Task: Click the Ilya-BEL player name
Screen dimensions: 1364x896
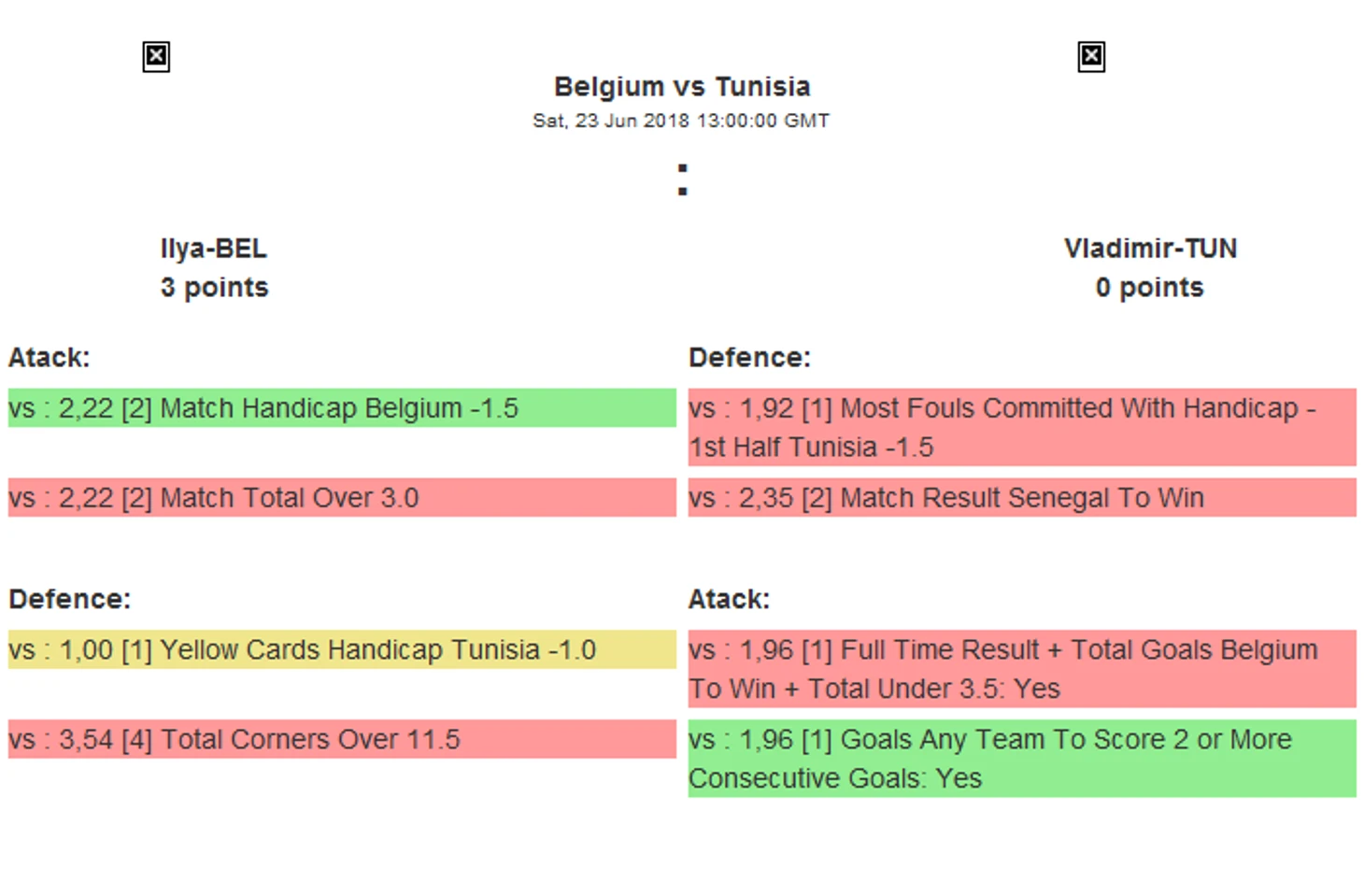Action: 214,249
